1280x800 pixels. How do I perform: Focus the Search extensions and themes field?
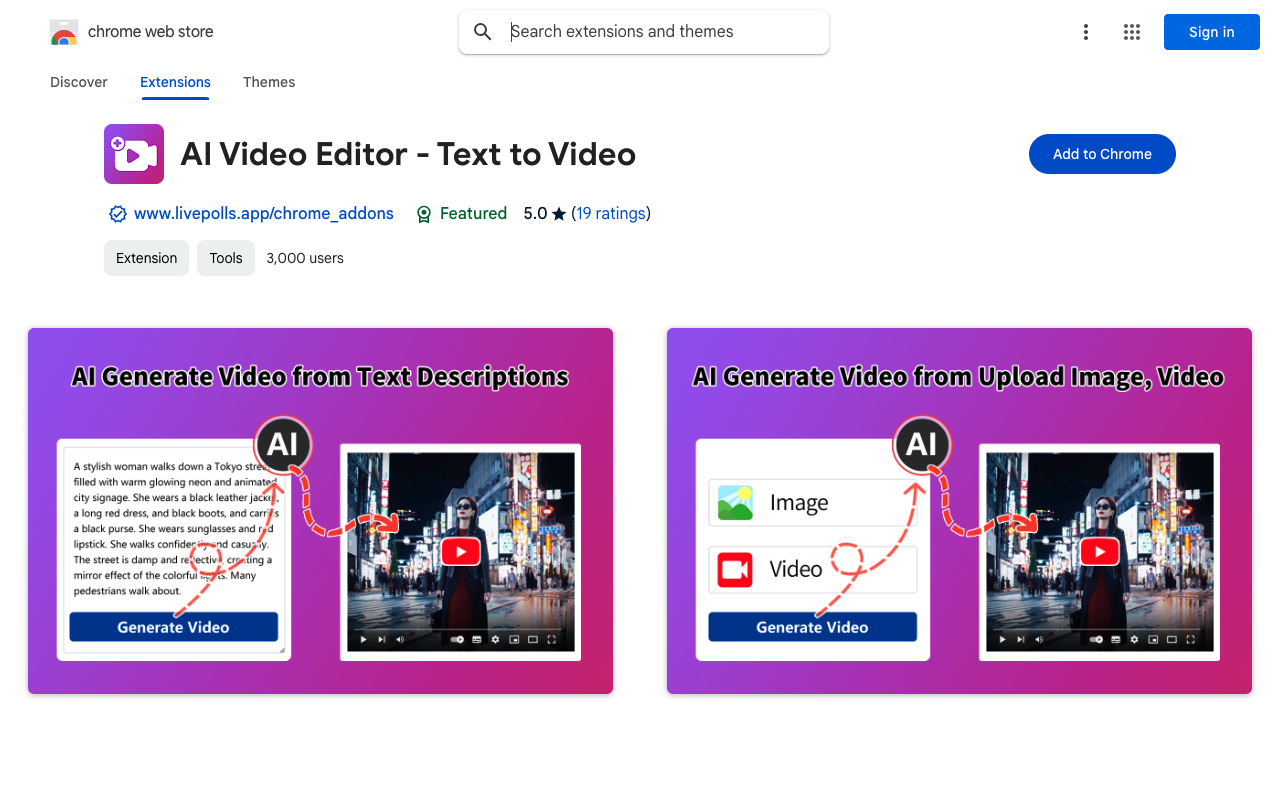[660, 32]
